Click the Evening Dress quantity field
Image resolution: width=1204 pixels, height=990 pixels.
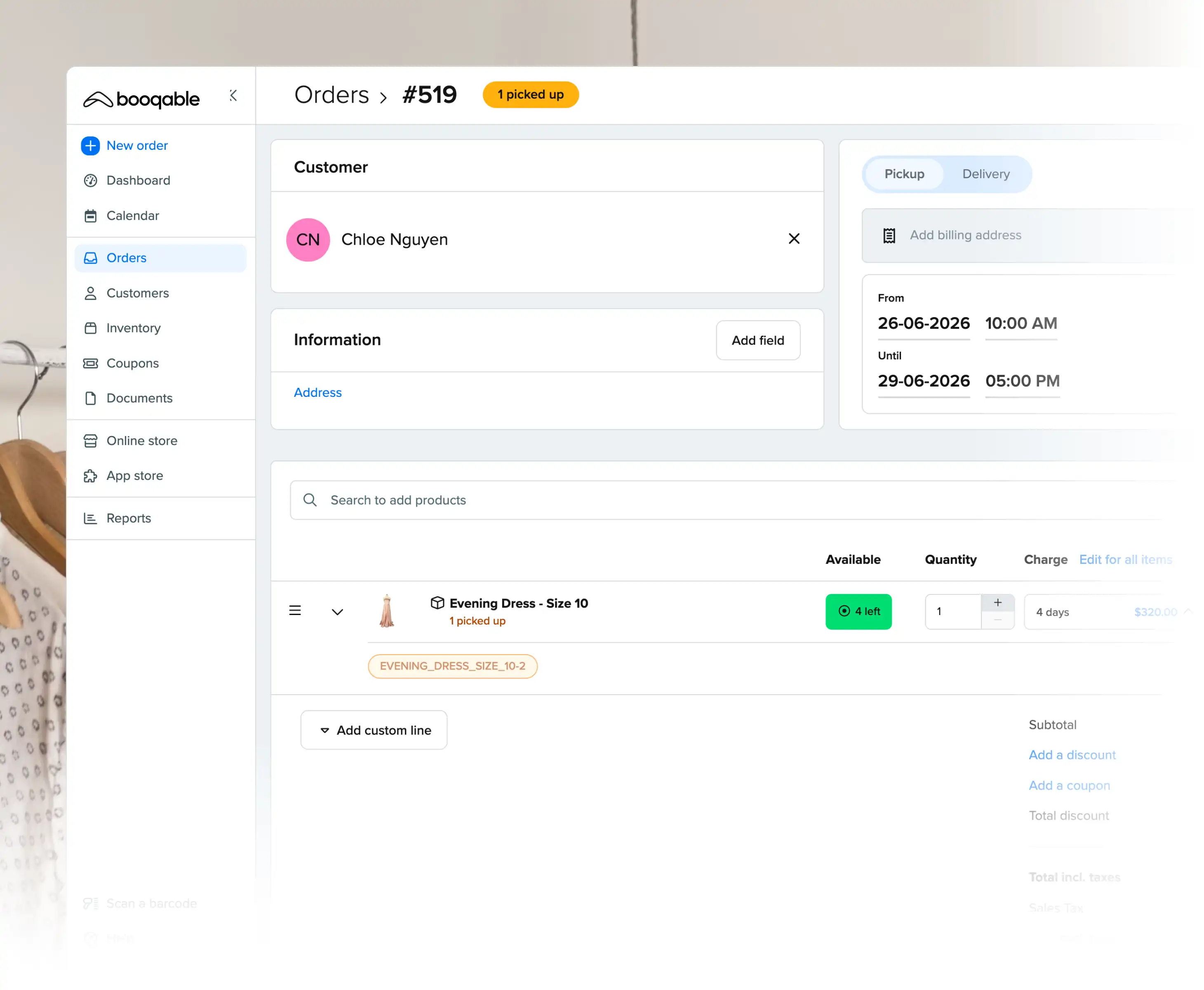(x=953, y=612)
